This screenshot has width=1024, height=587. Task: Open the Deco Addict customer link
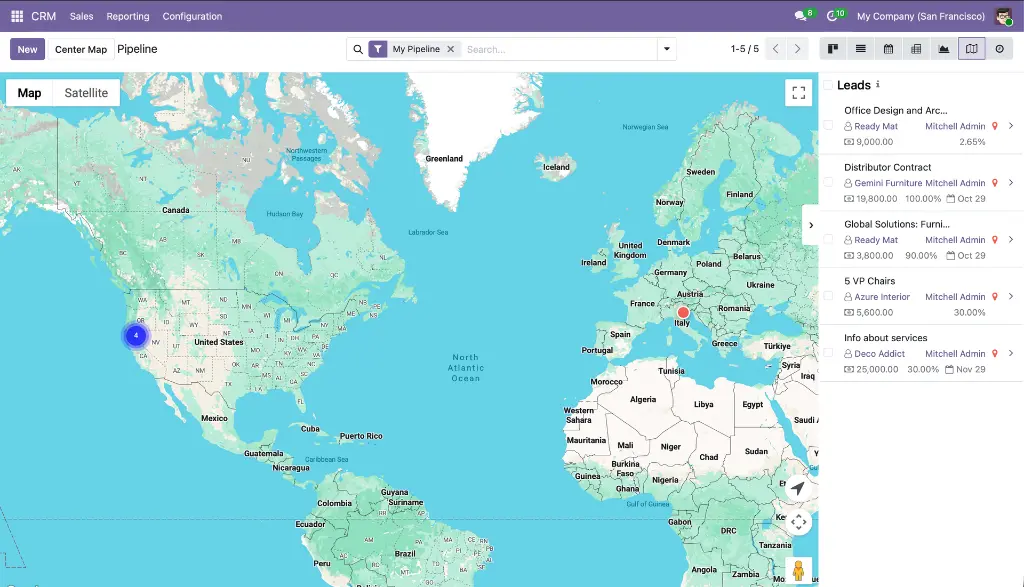[x=880, y=353]
